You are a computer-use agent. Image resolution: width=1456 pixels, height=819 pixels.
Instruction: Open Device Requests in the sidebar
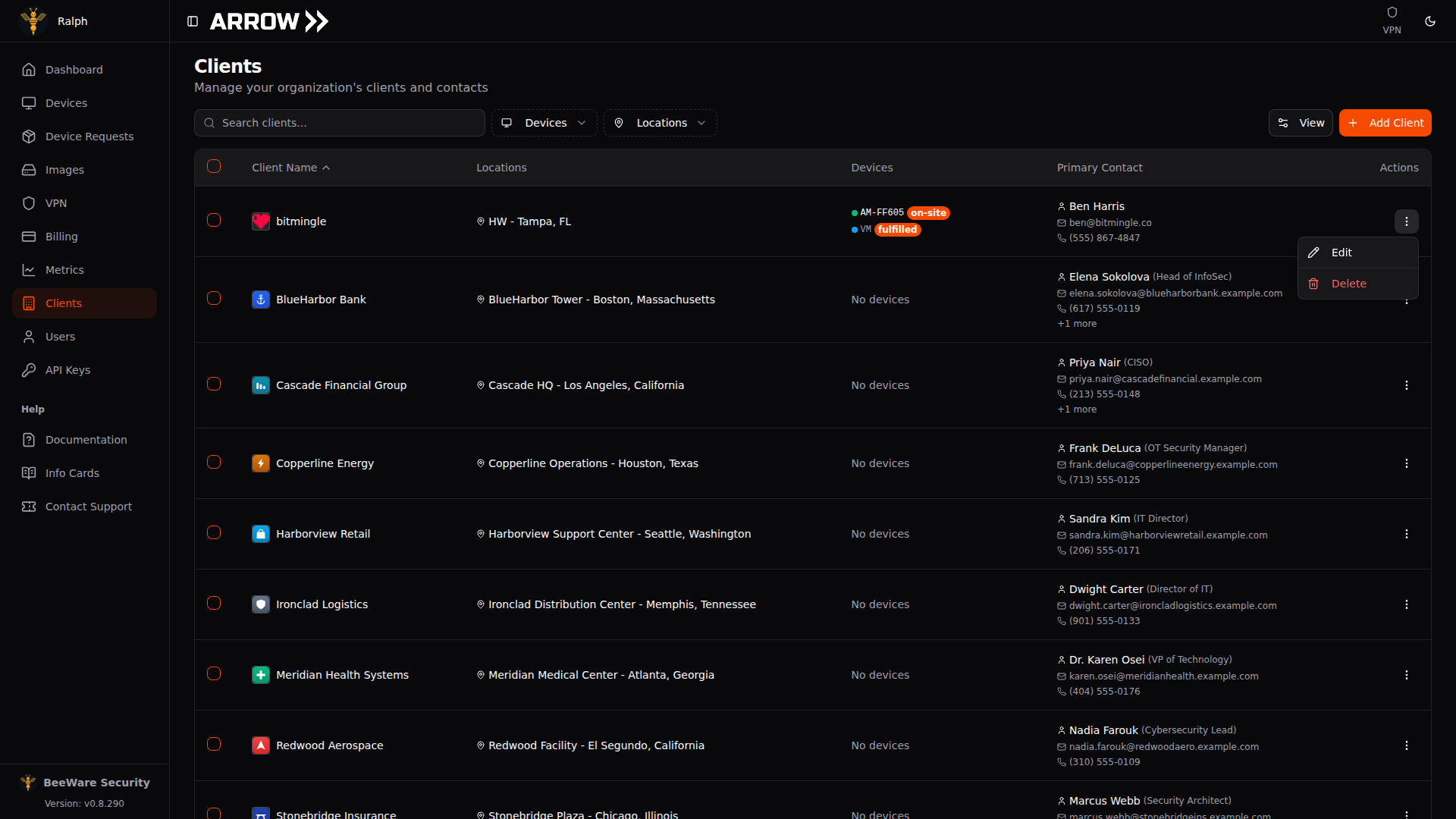pos(85,136)
